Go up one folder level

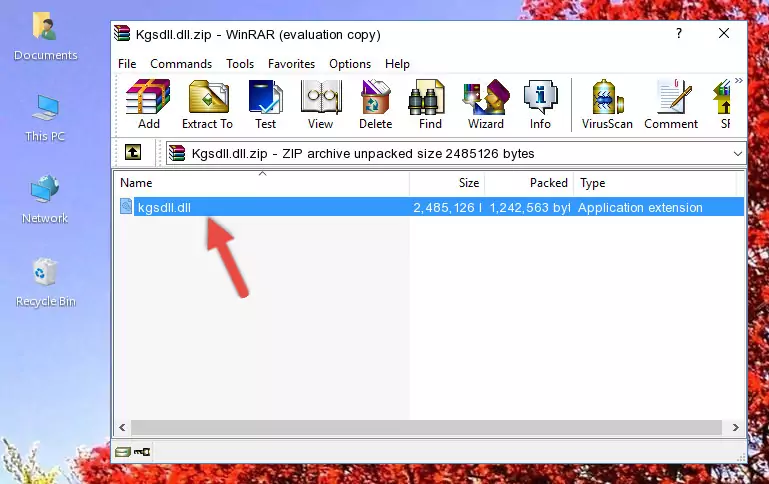pyautogui.click(x=133, y=153)
